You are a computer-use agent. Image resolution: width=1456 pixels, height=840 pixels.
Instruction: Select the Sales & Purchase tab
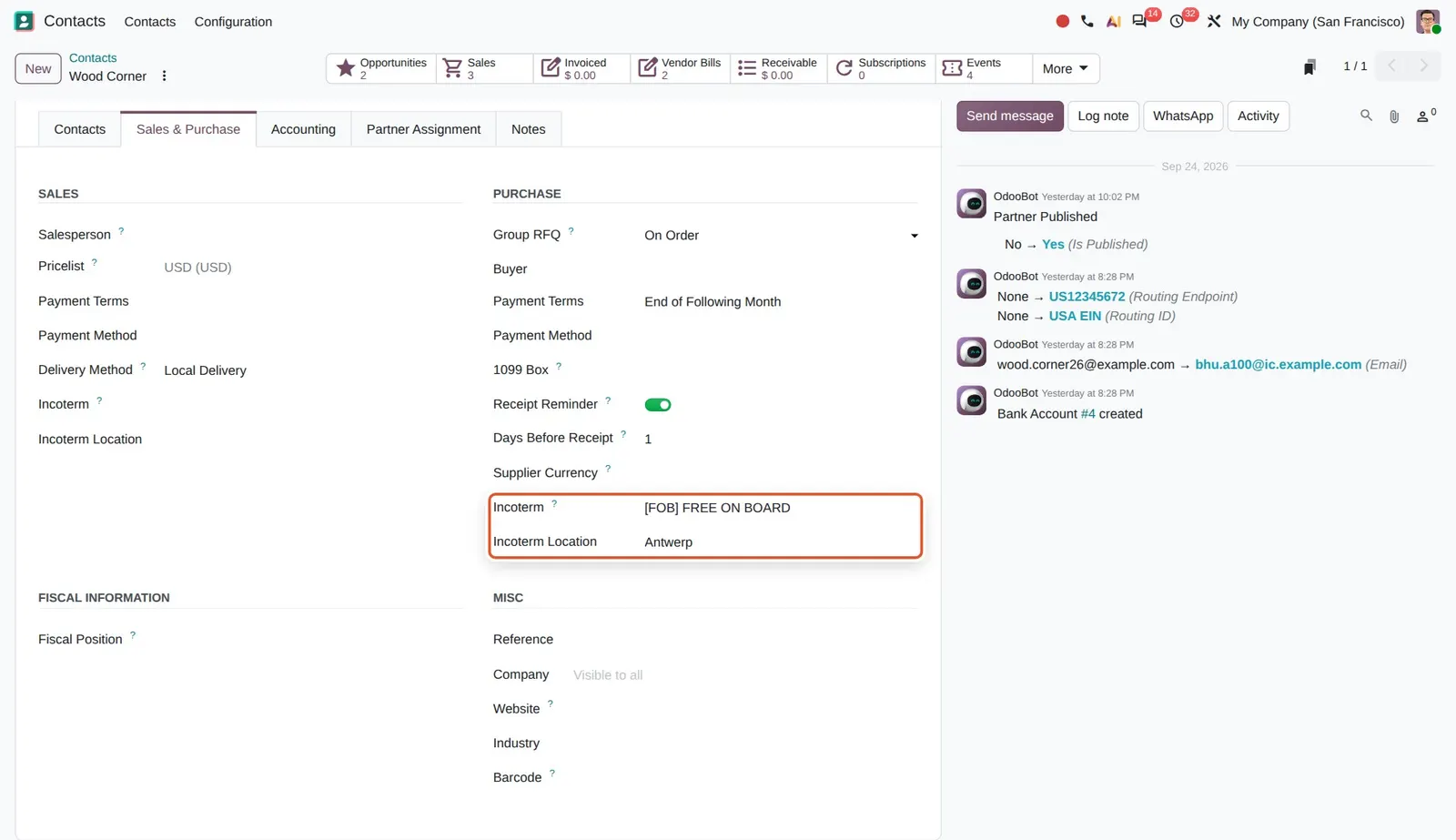(x=188, y=129)
